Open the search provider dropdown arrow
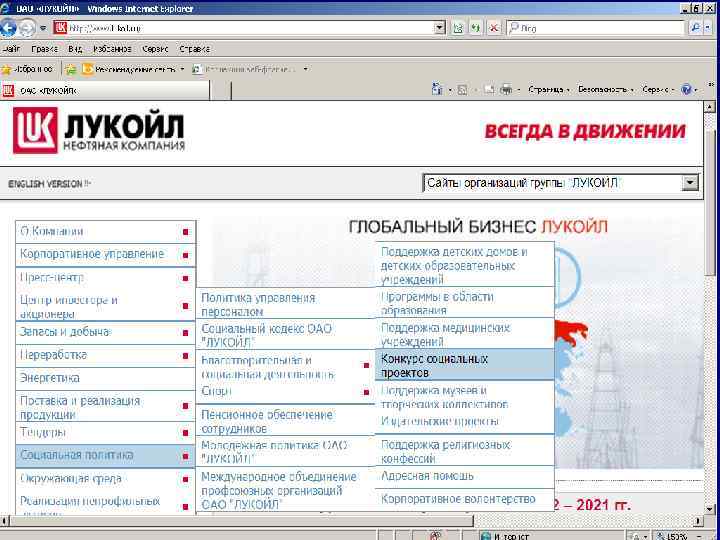720x540 pixels. [709, 28]
